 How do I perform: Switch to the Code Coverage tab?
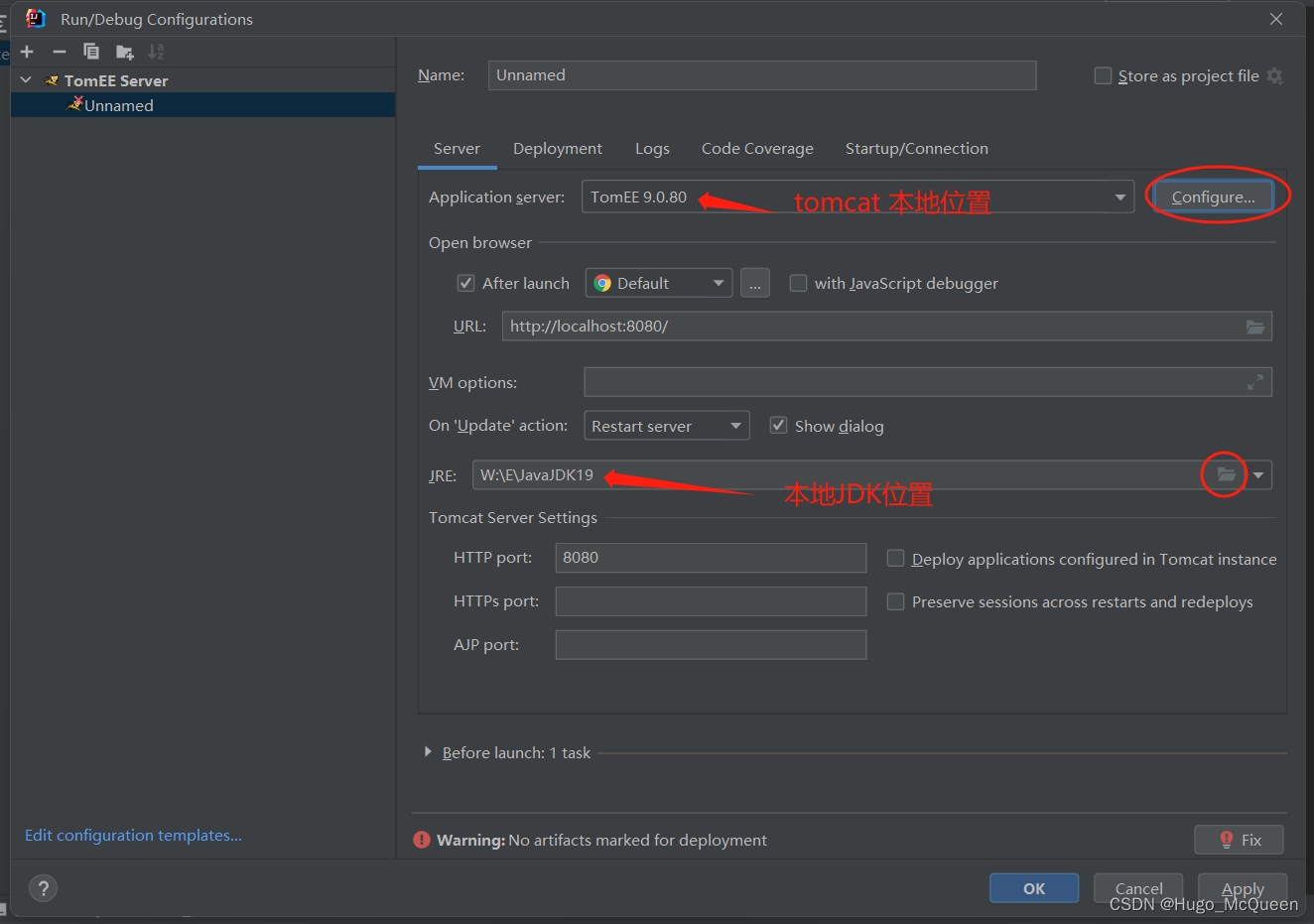coord(757,149)
